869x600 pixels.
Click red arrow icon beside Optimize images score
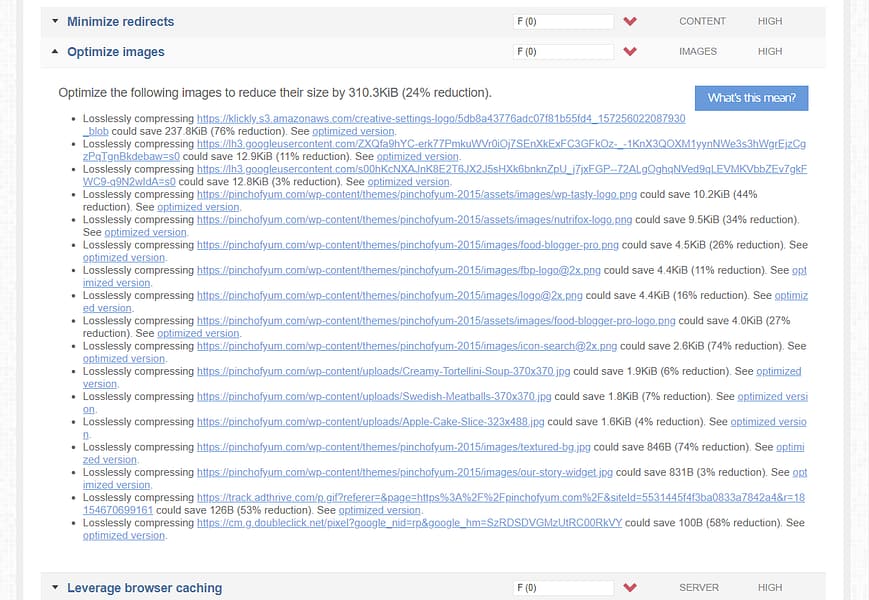click(x=630, y=51)
